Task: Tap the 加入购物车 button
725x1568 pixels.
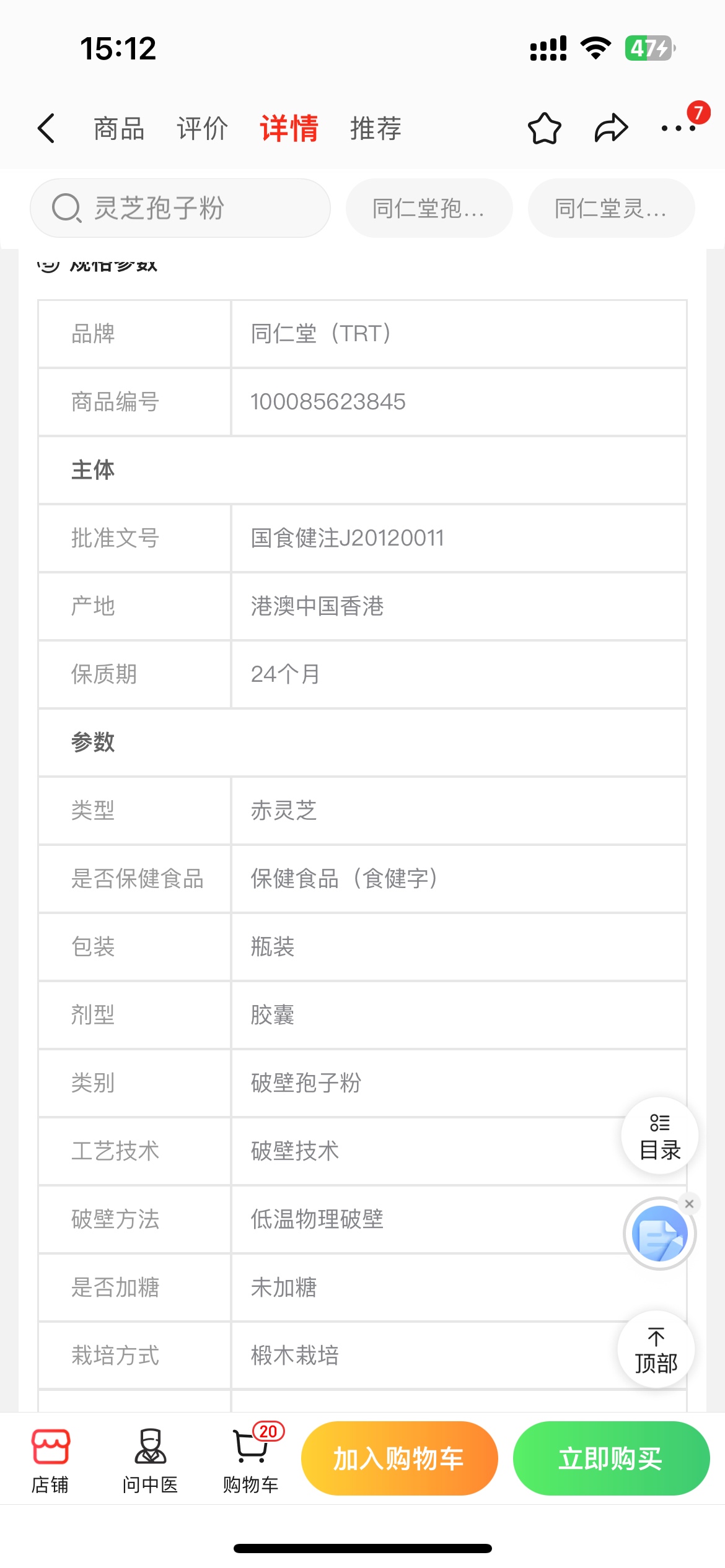Action: [399, 1458]
